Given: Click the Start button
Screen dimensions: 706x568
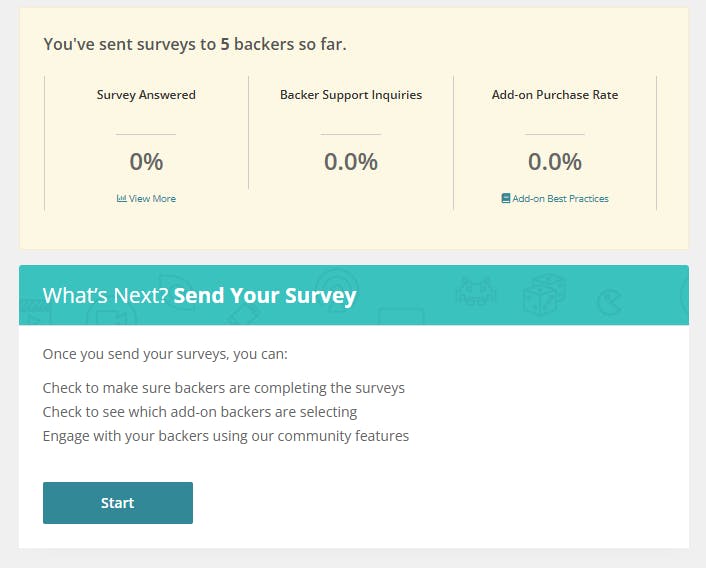Looking at the screenshot, I should tap(118, 503).
